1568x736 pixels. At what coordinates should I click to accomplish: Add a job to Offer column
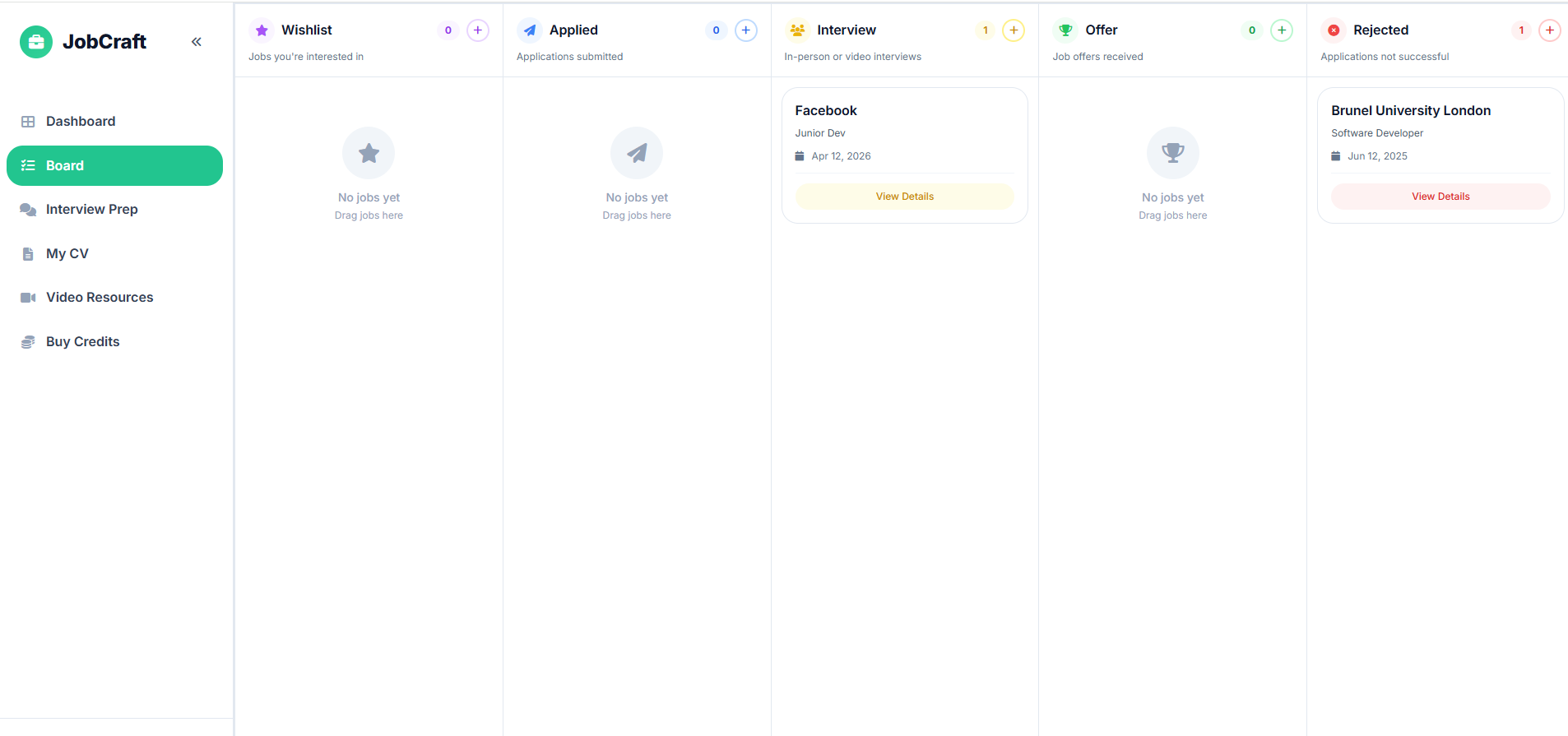tap(1282, 30)
